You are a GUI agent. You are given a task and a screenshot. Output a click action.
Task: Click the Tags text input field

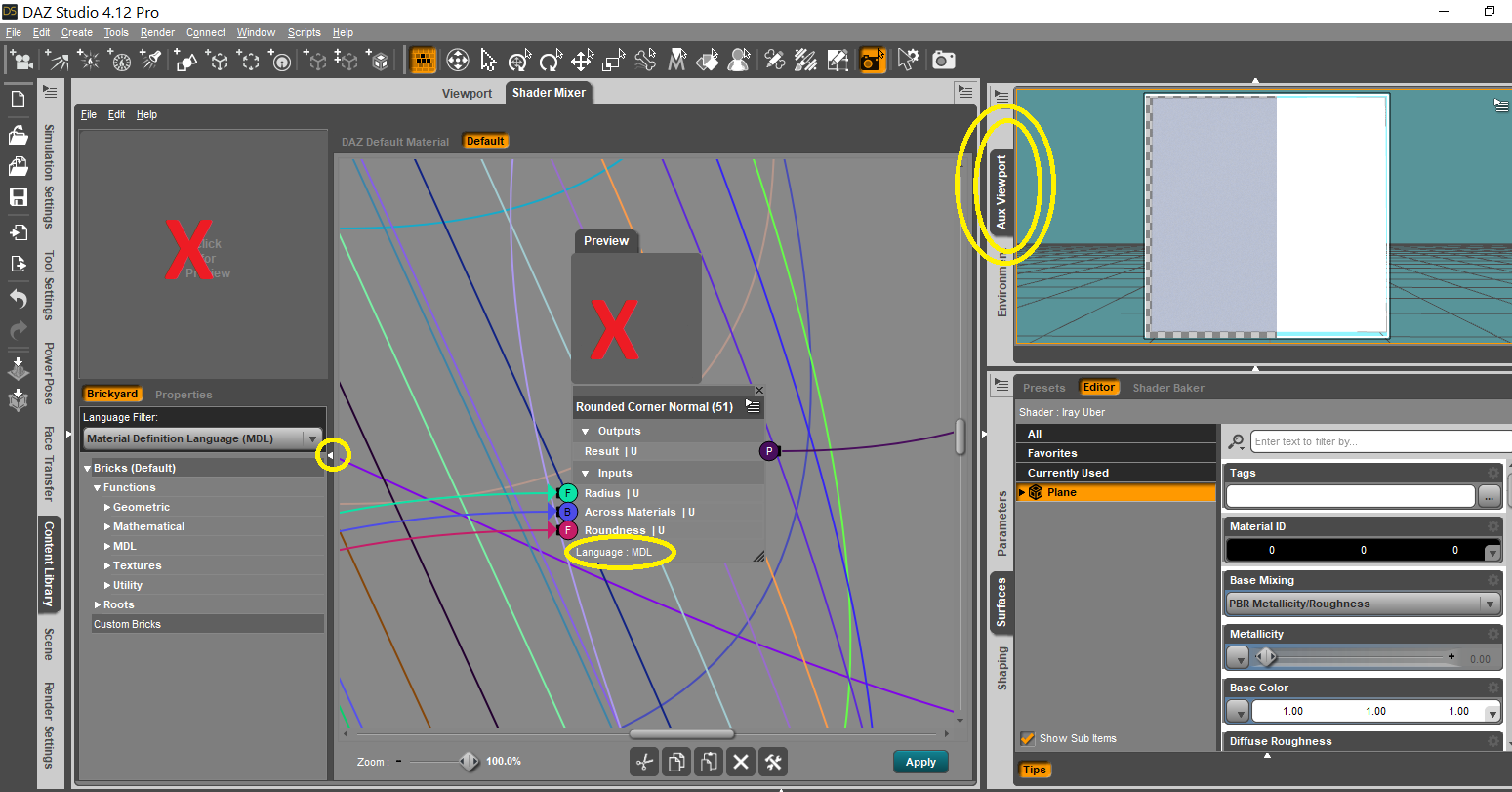(x=1350, y=497)
